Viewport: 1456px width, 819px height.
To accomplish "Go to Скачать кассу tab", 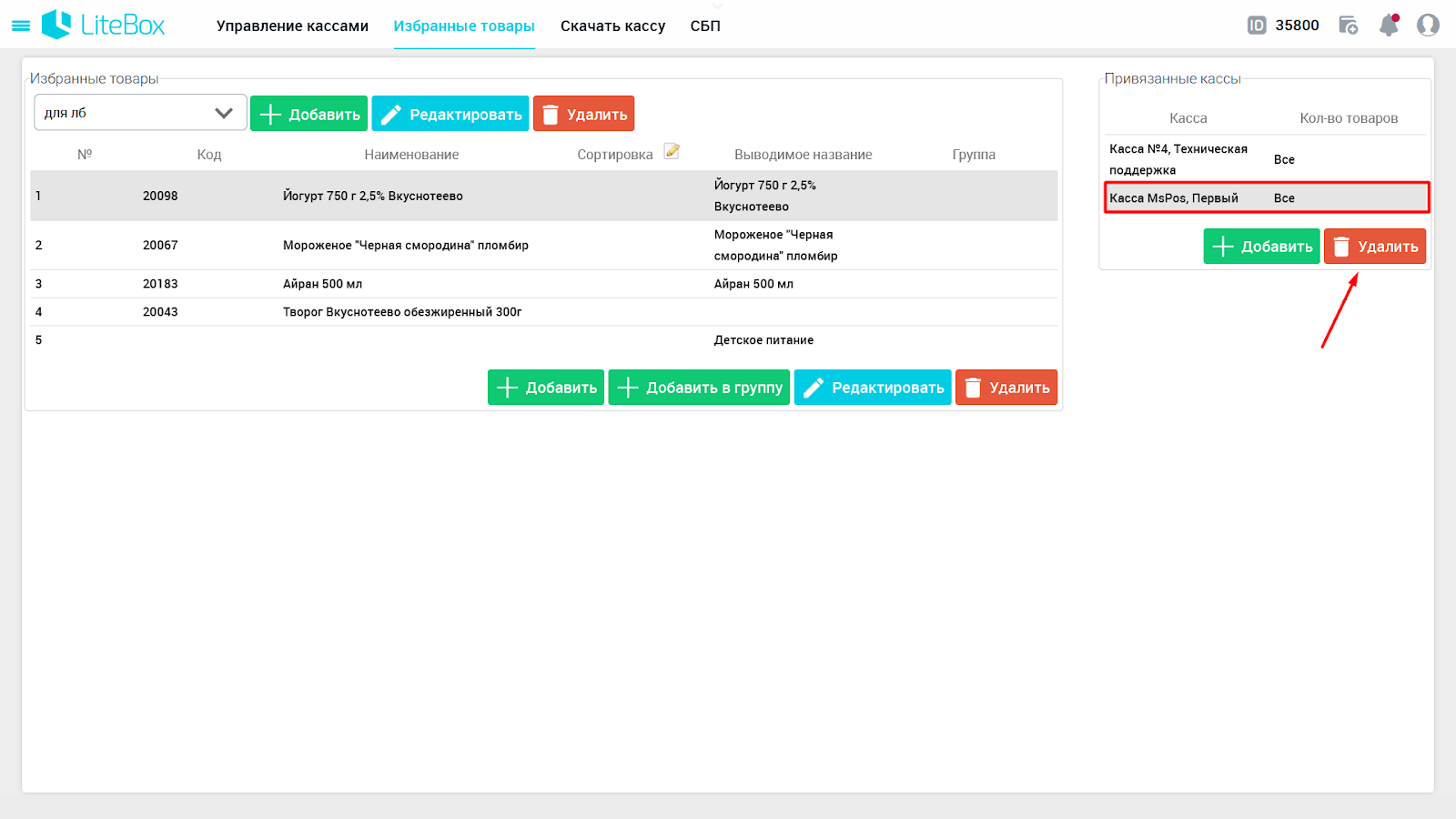I will pos(612,25).
